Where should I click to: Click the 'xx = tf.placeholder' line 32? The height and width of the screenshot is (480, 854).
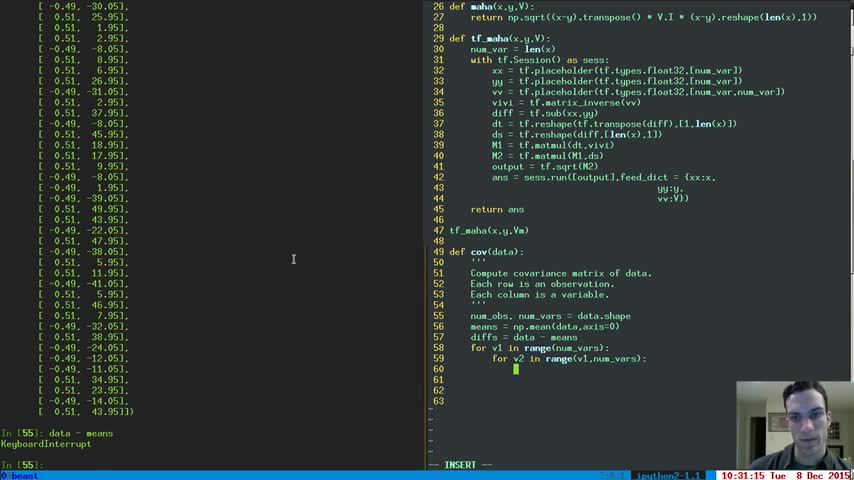click(617, 71)
